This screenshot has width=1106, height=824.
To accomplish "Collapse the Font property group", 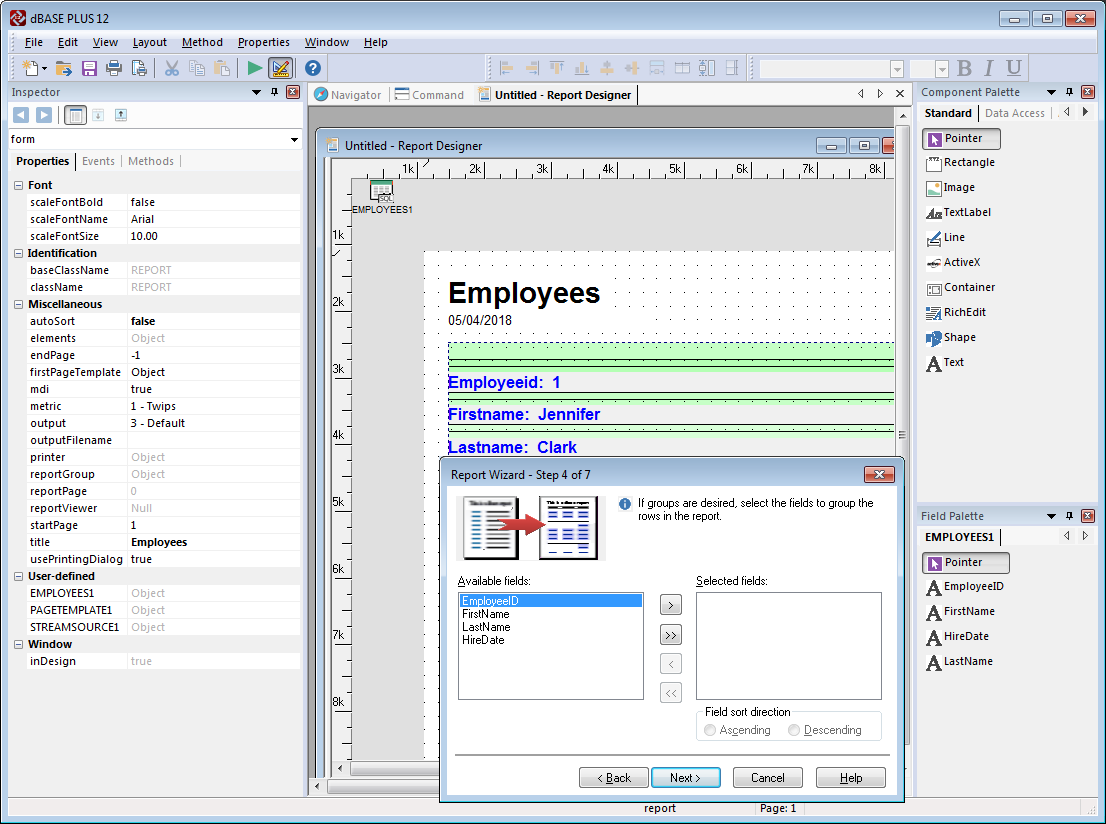I will 18,186.
